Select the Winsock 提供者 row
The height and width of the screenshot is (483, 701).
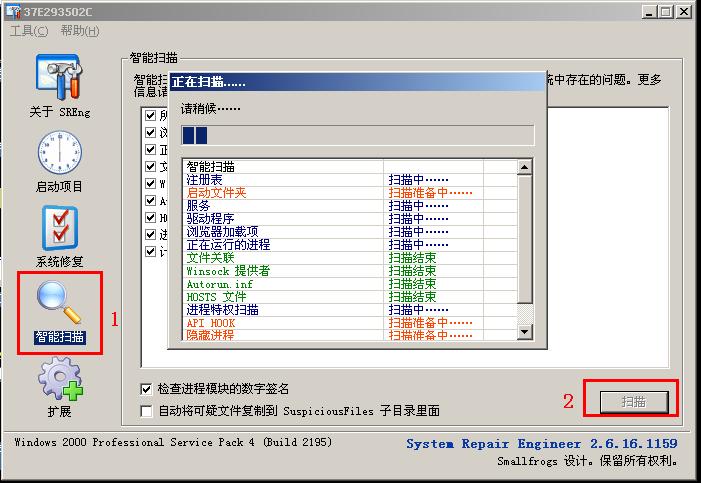coord(350,271)
